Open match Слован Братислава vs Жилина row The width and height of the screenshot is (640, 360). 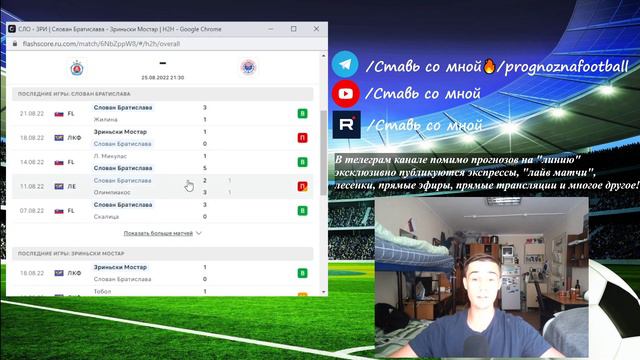click(x=162, y=113)
